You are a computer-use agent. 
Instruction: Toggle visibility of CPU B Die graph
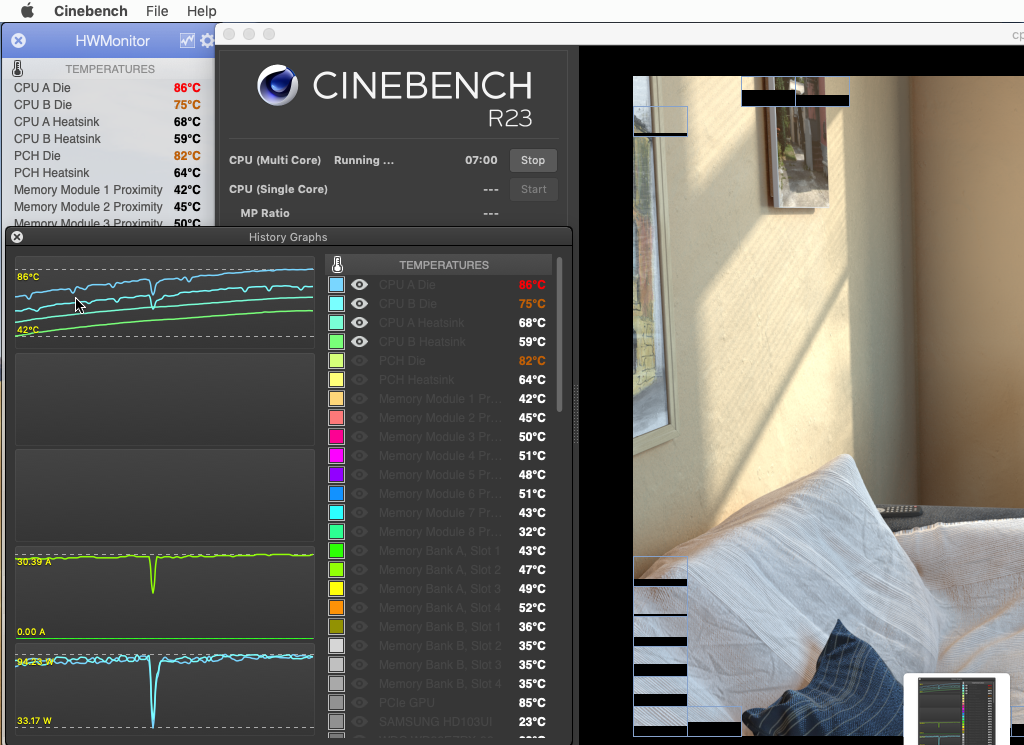click(x=359, y=304)
